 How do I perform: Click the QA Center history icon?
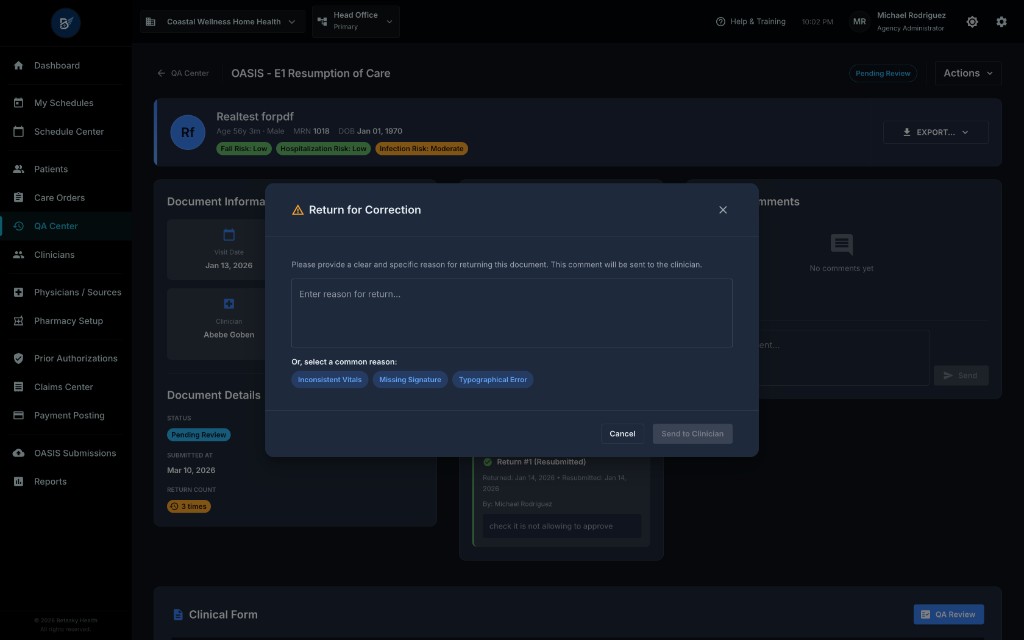pos(18,226)
